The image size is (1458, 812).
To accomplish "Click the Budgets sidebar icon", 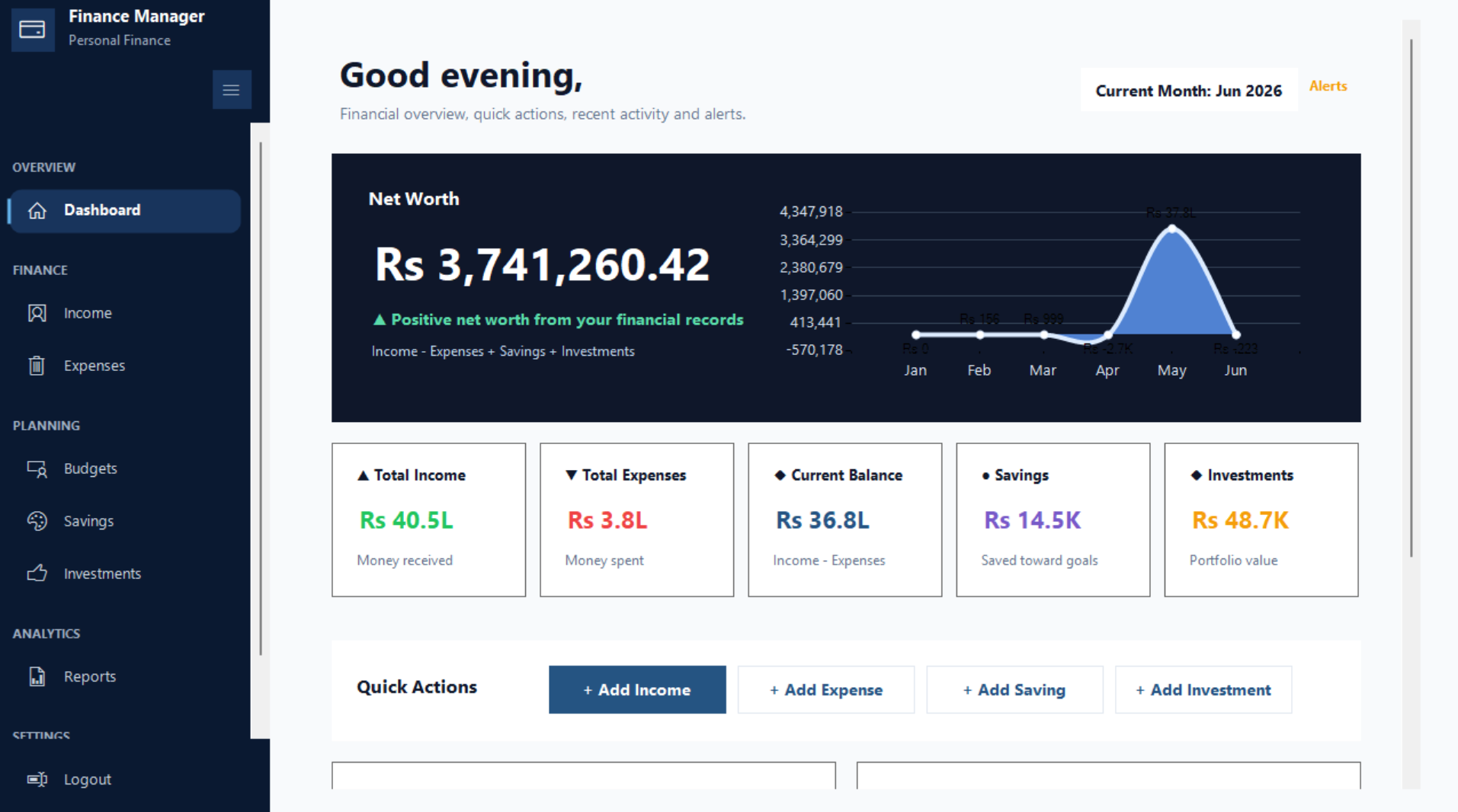I will (37, 468).
